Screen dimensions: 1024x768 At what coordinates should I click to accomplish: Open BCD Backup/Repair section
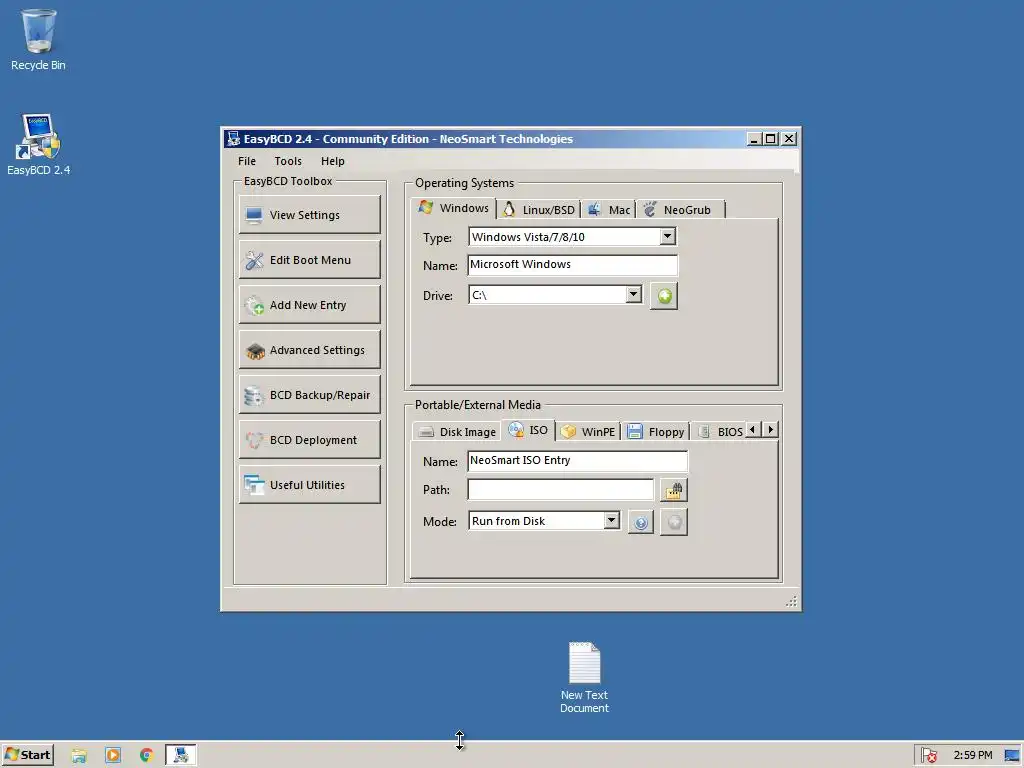pyautogui.click(x=310, y=395)
